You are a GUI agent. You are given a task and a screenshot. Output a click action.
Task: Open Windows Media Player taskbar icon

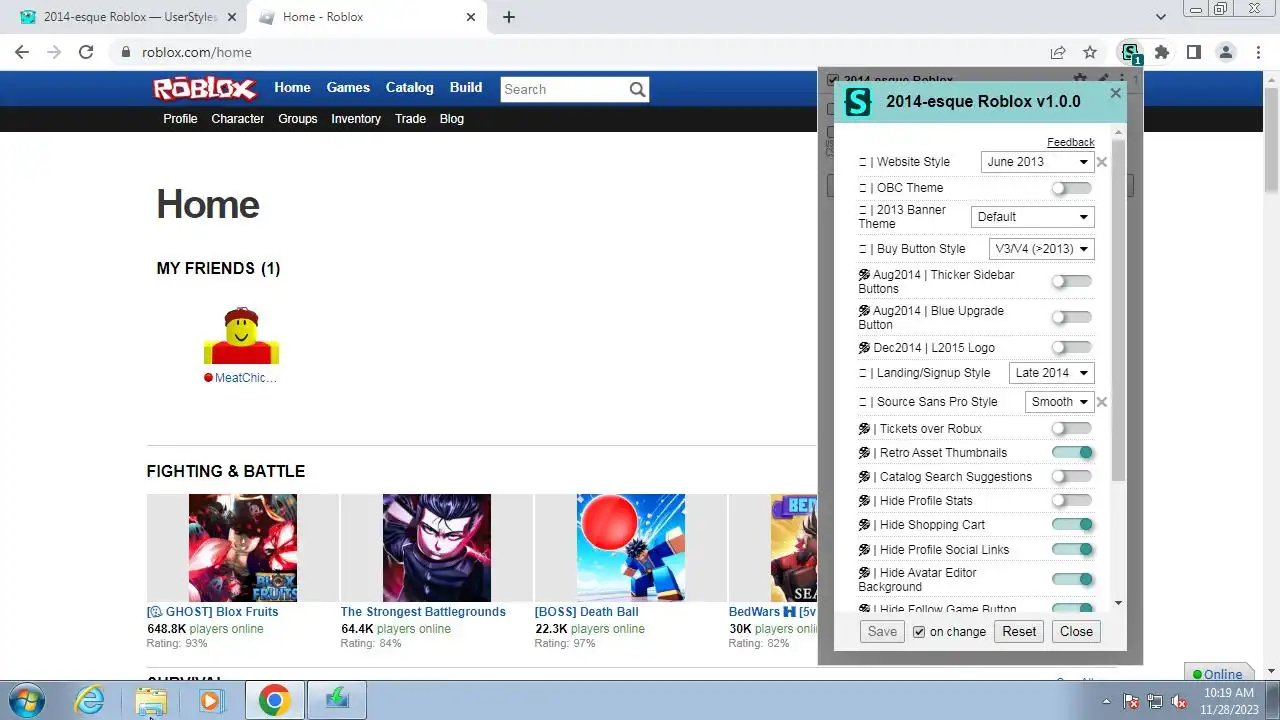click(x=211, y=700)
